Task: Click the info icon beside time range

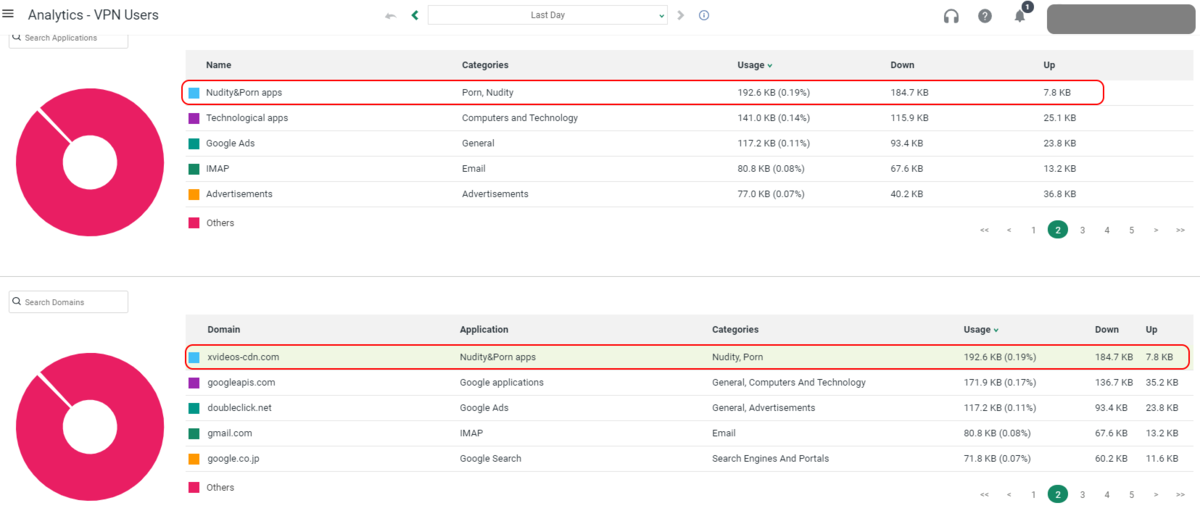Action: click(x=704, y=15)
